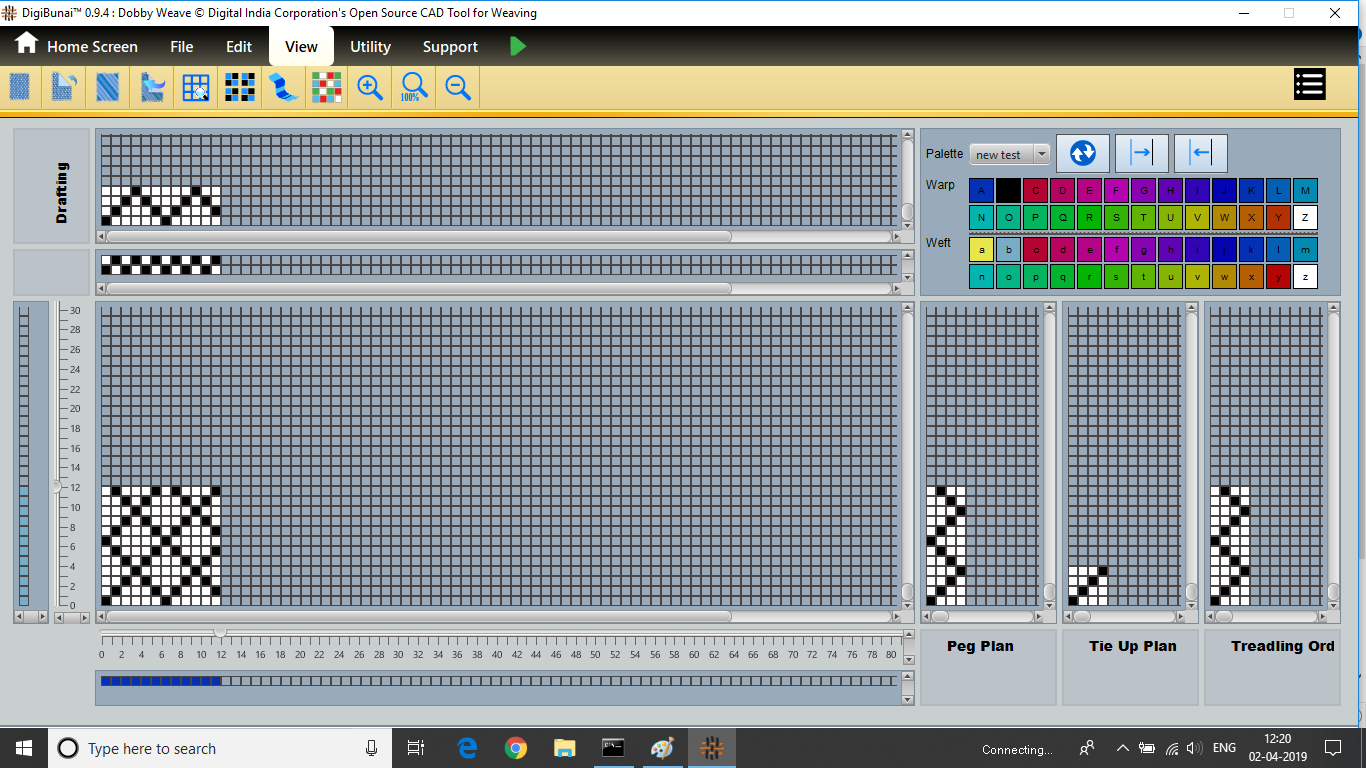Reset zoom with the 100% magnifier

coord(414,88)
